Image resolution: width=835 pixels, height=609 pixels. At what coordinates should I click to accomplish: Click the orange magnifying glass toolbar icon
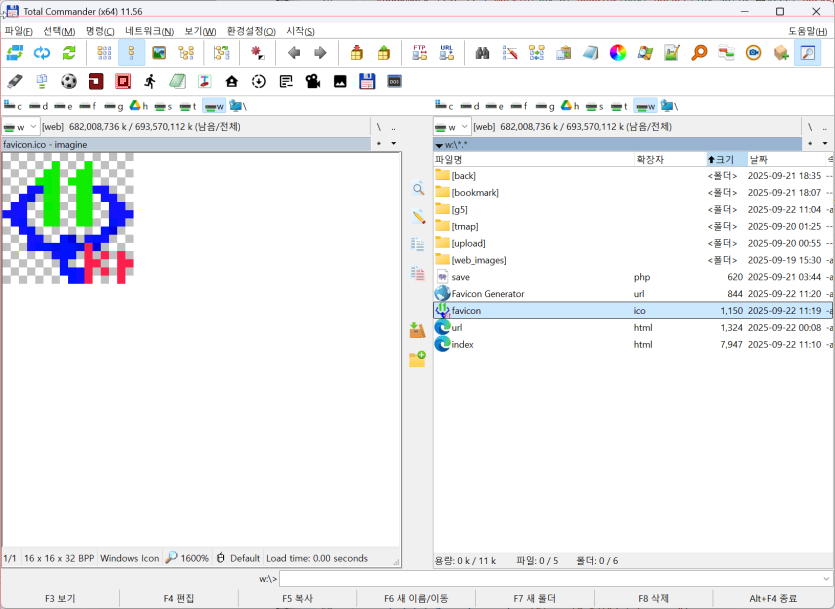tap(699, 53)
